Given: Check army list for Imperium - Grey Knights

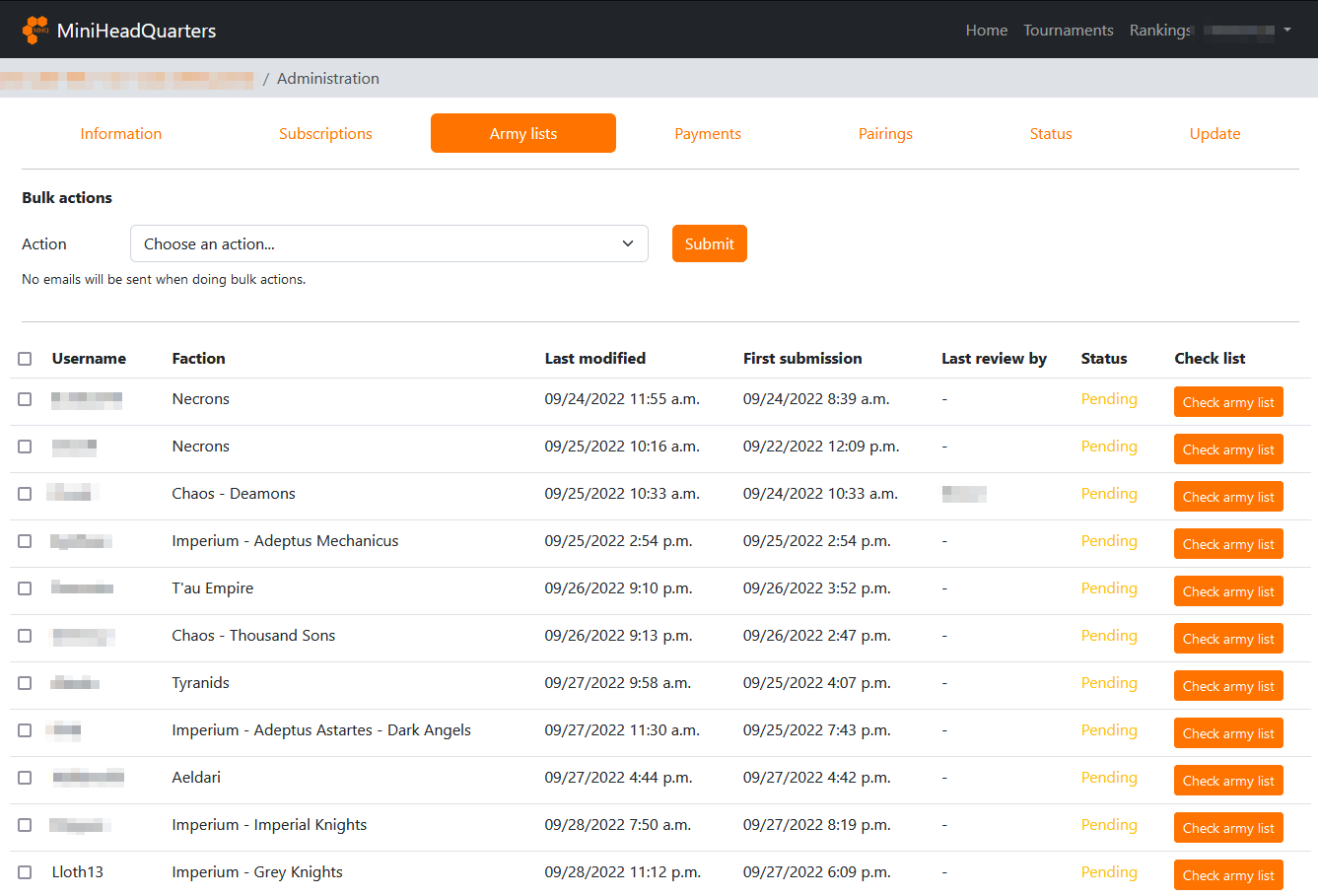Looking at the screenshot, I should pos(1227,875).
